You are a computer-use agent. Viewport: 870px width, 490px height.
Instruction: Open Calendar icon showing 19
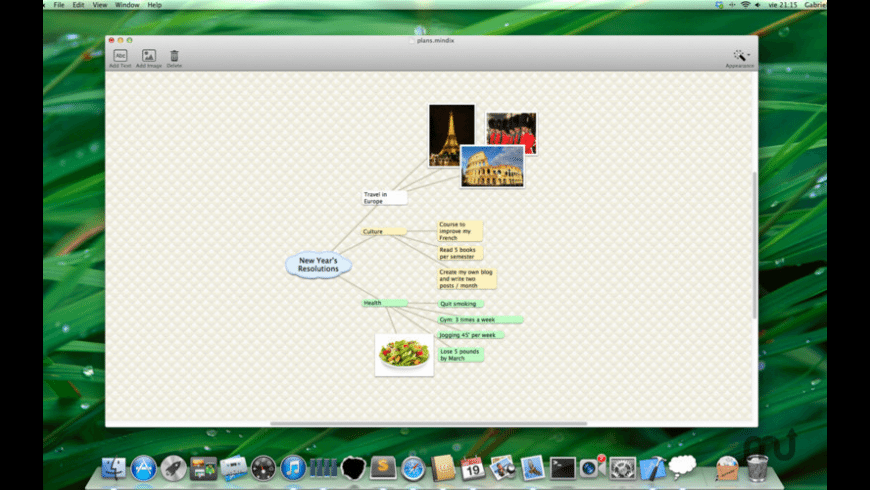472,468
